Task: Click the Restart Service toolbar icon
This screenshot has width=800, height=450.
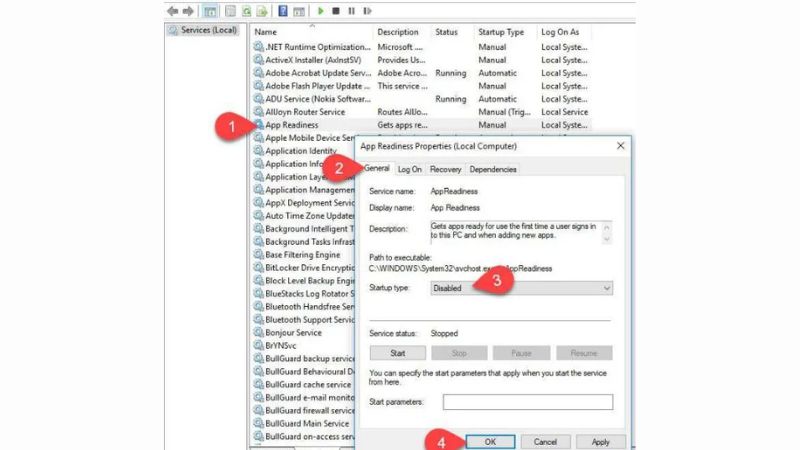Action: pyautogui.click(x=366, y=11)
